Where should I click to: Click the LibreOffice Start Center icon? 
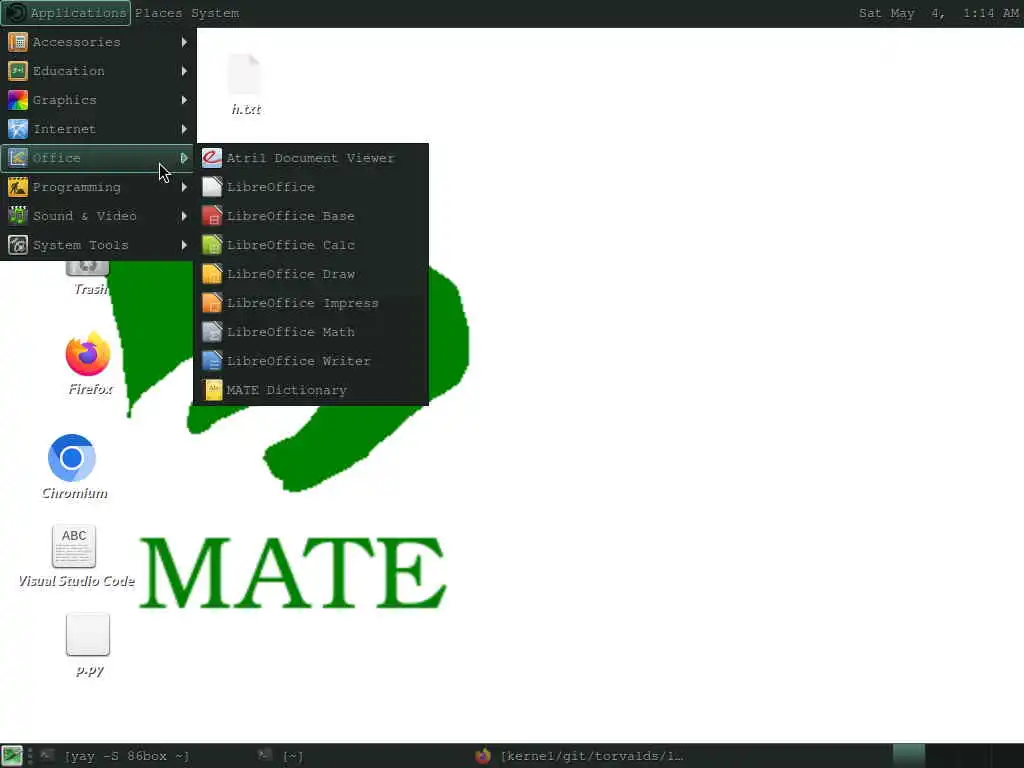(212, 187)
